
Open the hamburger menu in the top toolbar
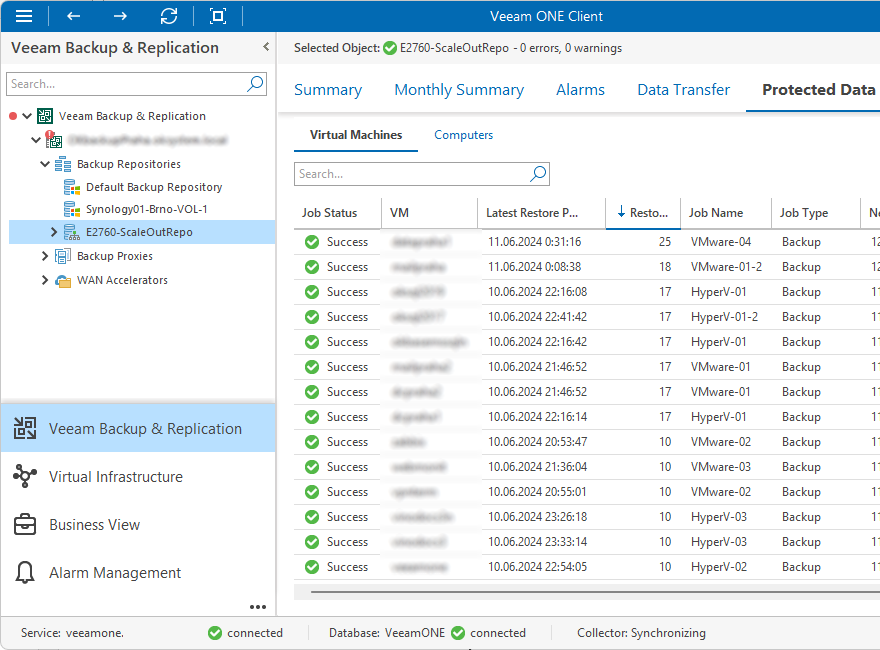pos(24,16)
